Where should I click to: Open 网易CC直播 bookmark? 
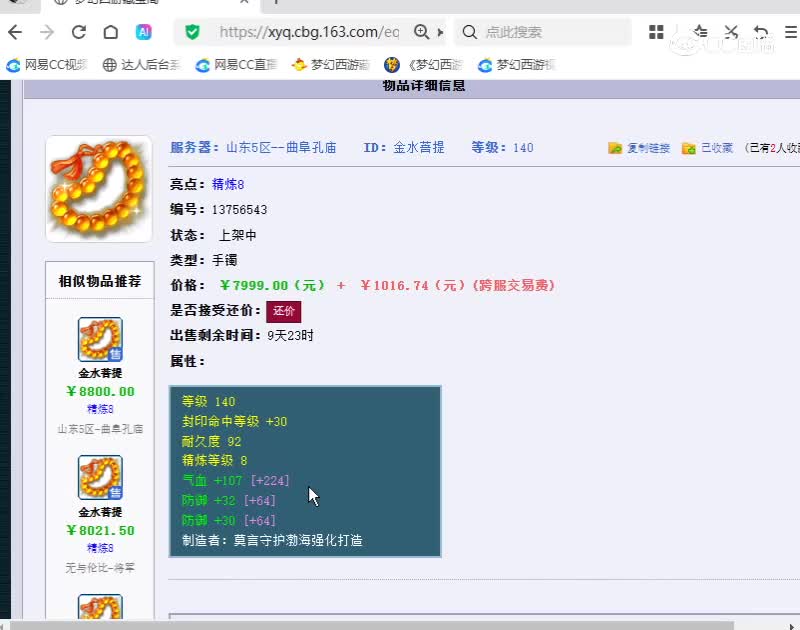[x=236, y=65]
